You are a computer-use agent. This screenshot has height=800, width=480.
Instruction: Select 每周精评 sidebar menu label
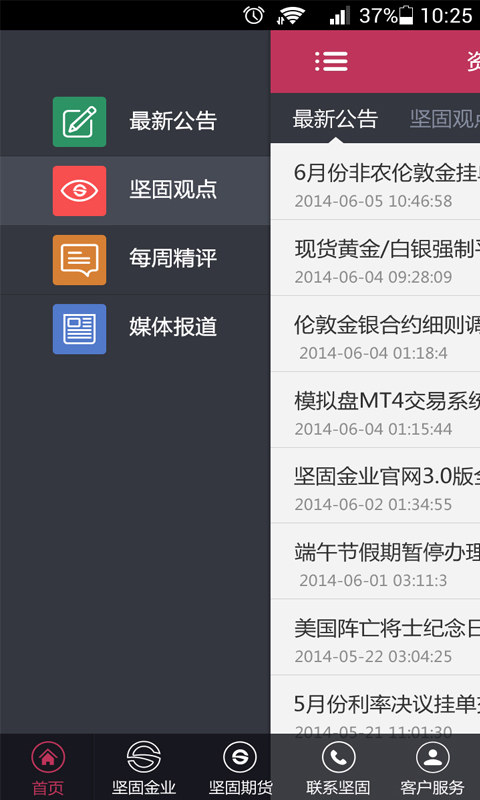173,259
